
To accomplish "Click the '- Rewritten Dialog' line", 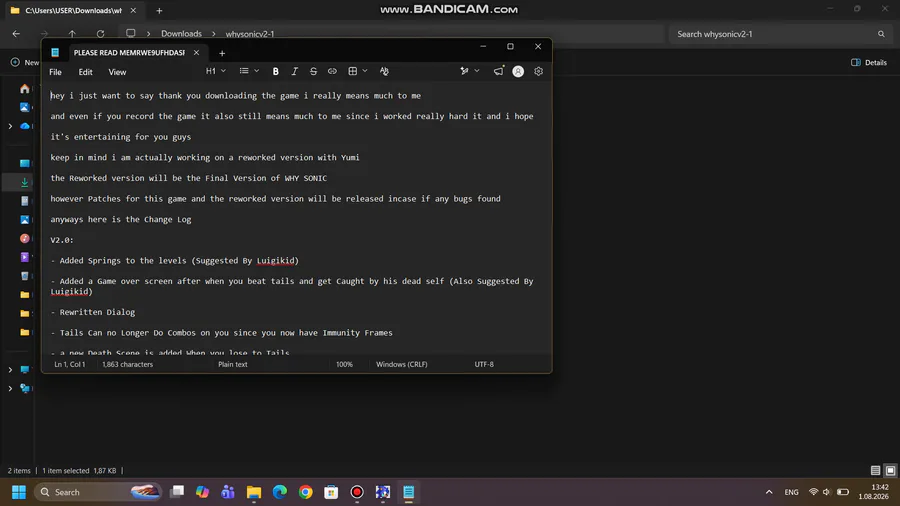I will (x=93, y=312).
